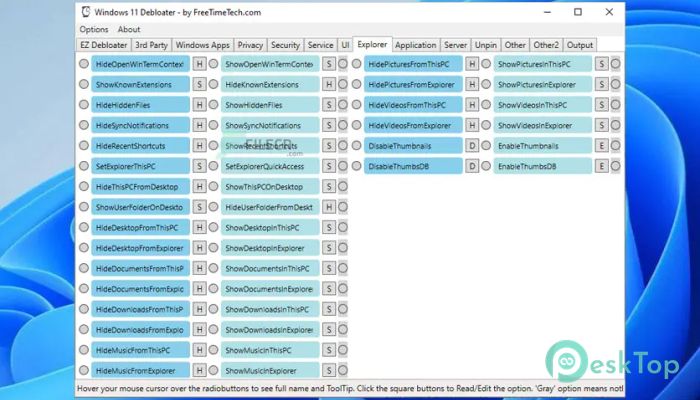Image resolution: width=700 pixels, height=400 pixels.
Task: Select the HideOpenWinTermContext radio button
Action: click(84, 64)
